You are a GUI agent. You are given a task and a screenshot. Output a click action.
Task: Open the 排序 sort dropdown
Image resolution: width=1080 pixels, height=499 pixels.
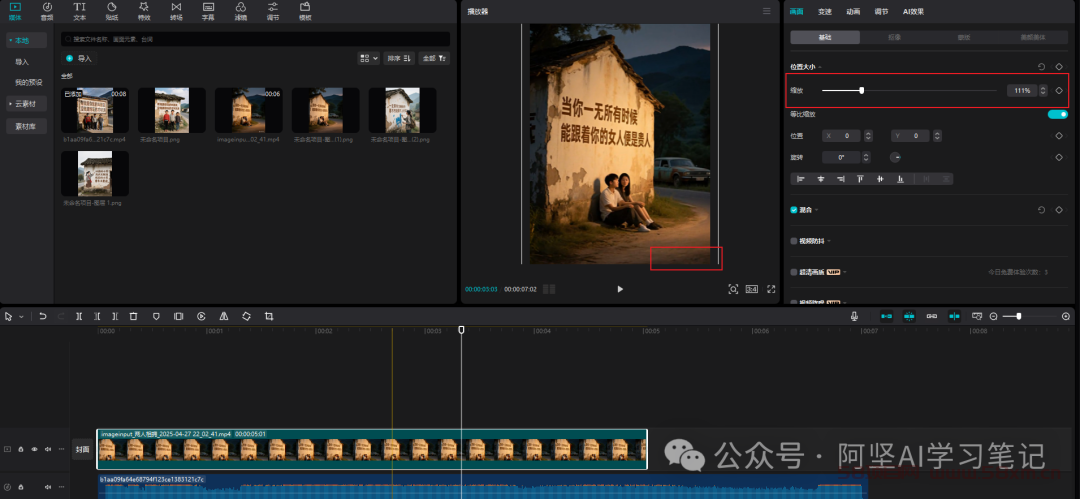[399, 58]
